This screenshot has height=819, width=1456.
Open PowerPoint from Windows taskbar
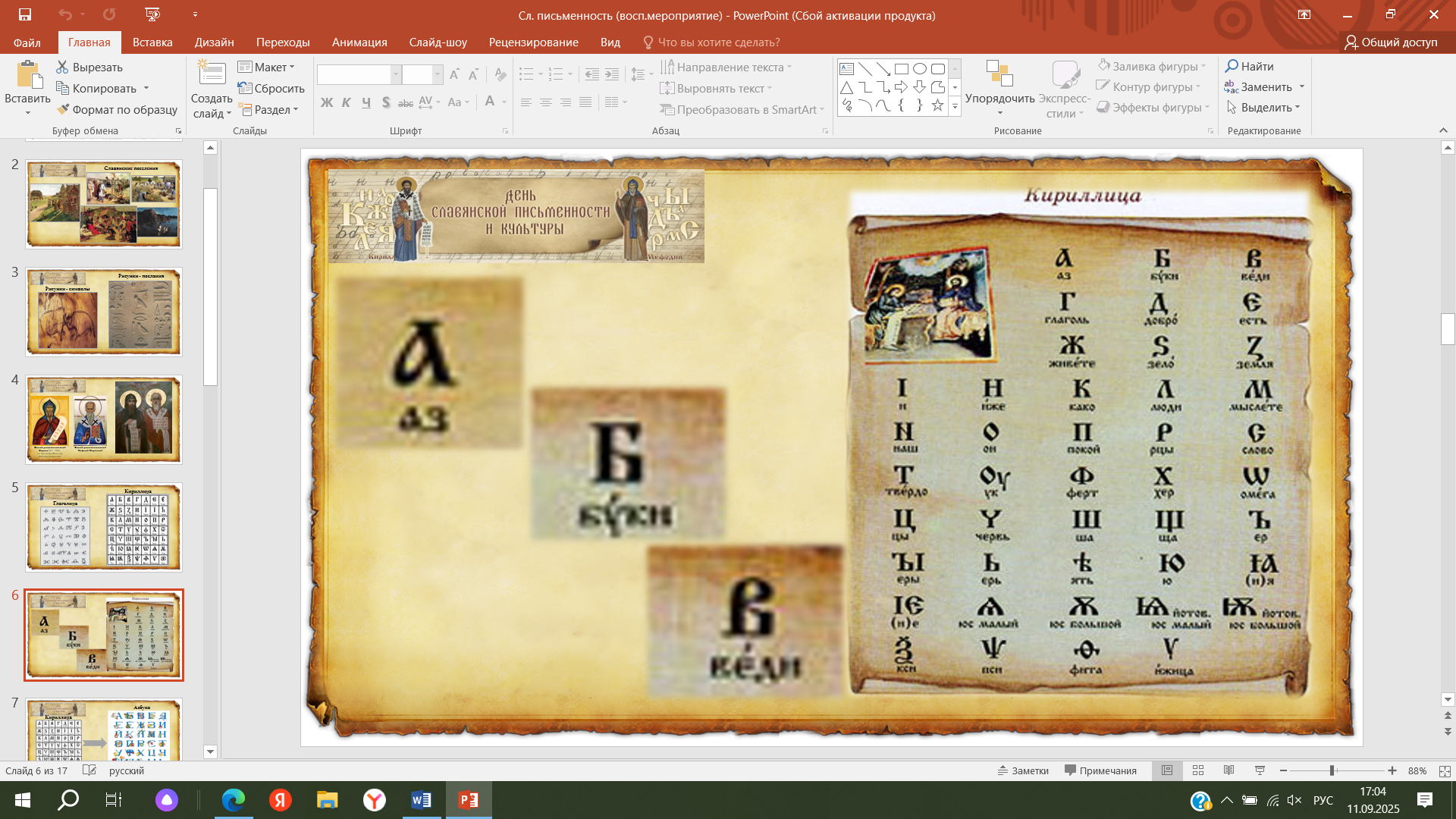point(469,799)
